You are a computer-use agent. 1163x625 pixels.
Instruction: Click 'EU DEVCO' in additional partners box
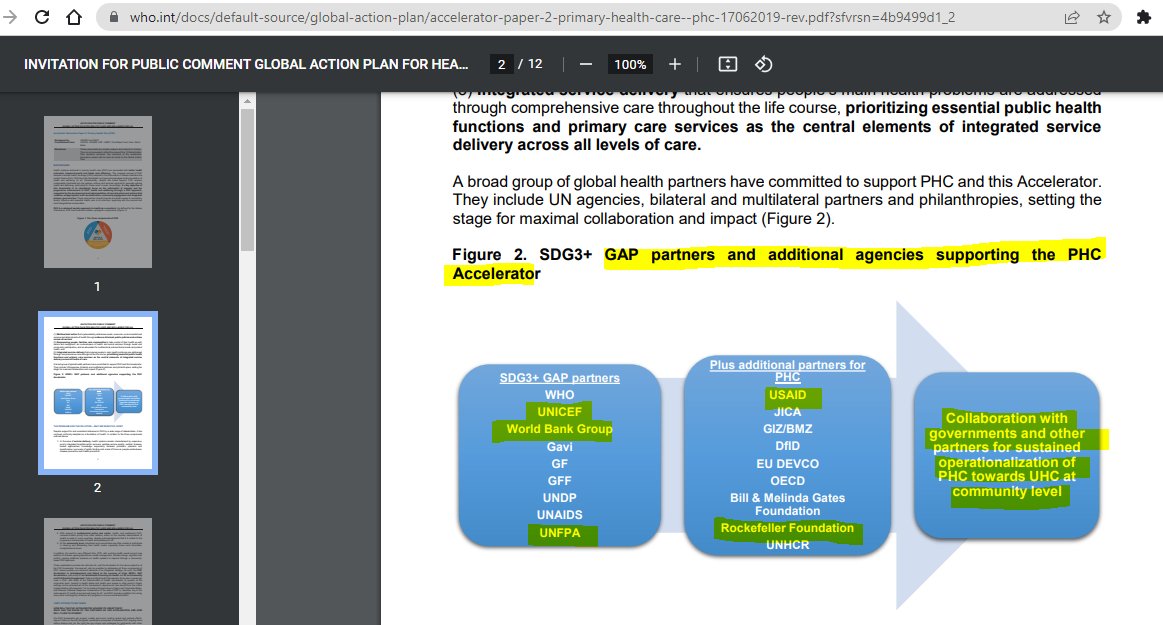(x=787, y=463)
